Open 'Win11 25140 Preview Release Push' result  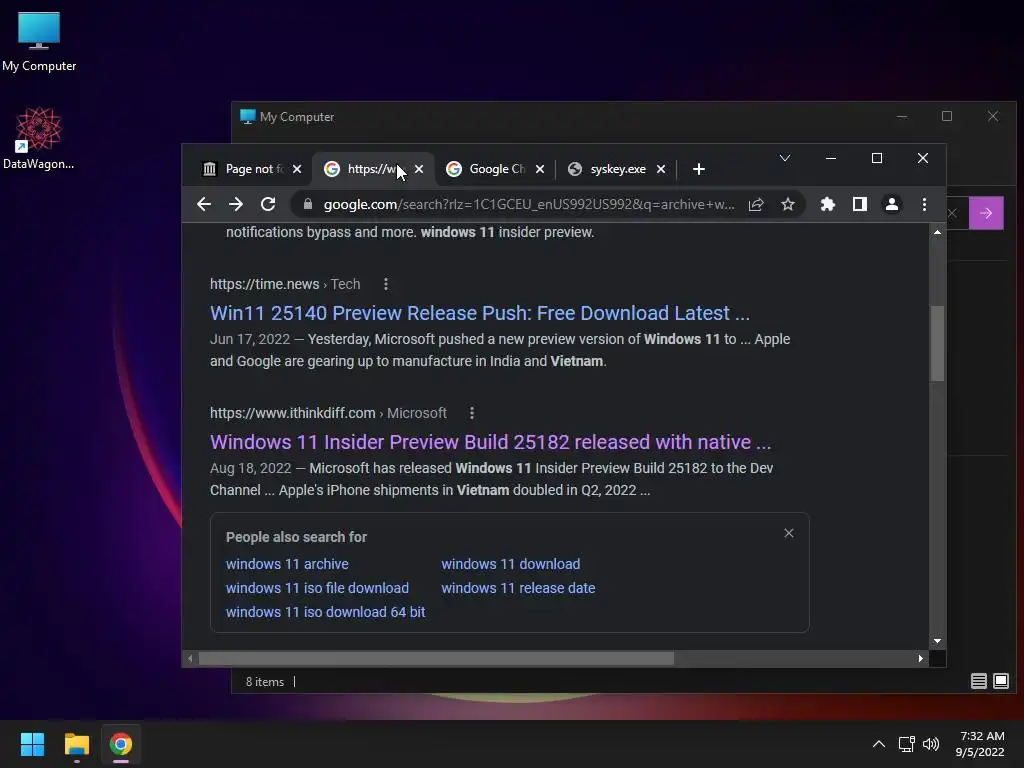pos(479,313)
